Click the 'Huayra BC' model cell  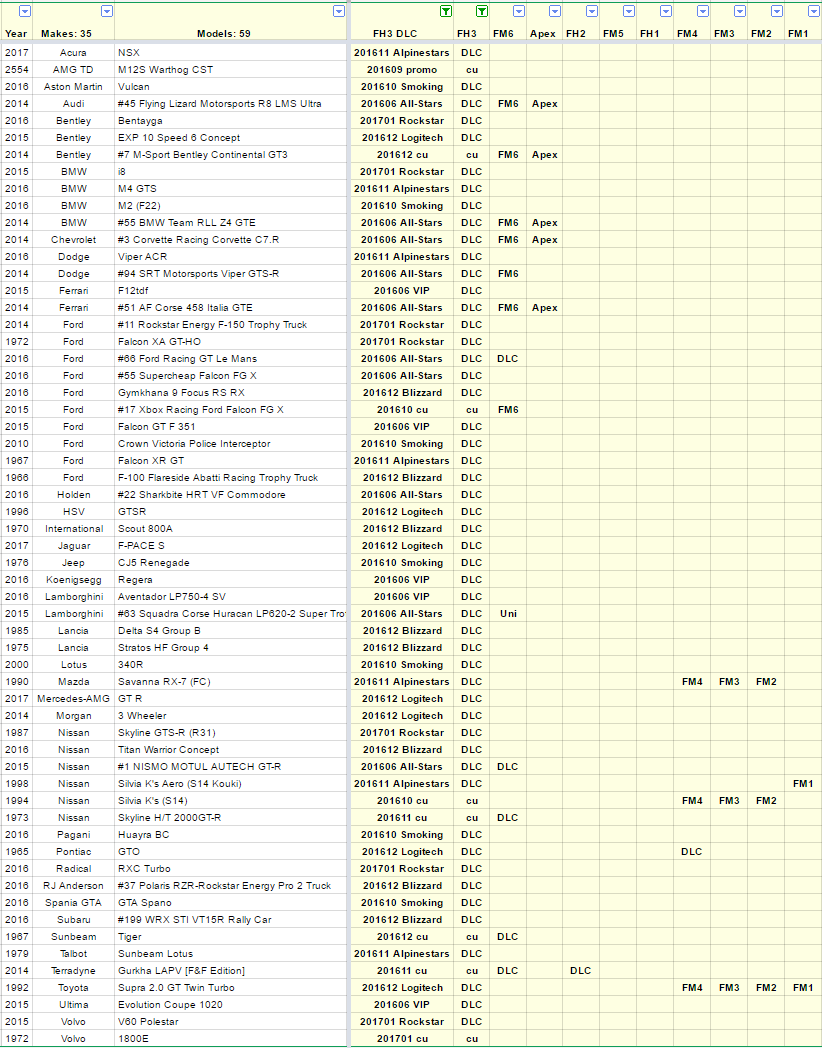pos(231,835)
